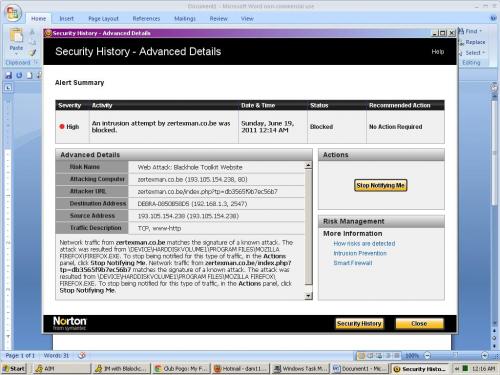Click the Undo icon in Word's quick toolbar
The image size is (500, 375).
point(19,75)
